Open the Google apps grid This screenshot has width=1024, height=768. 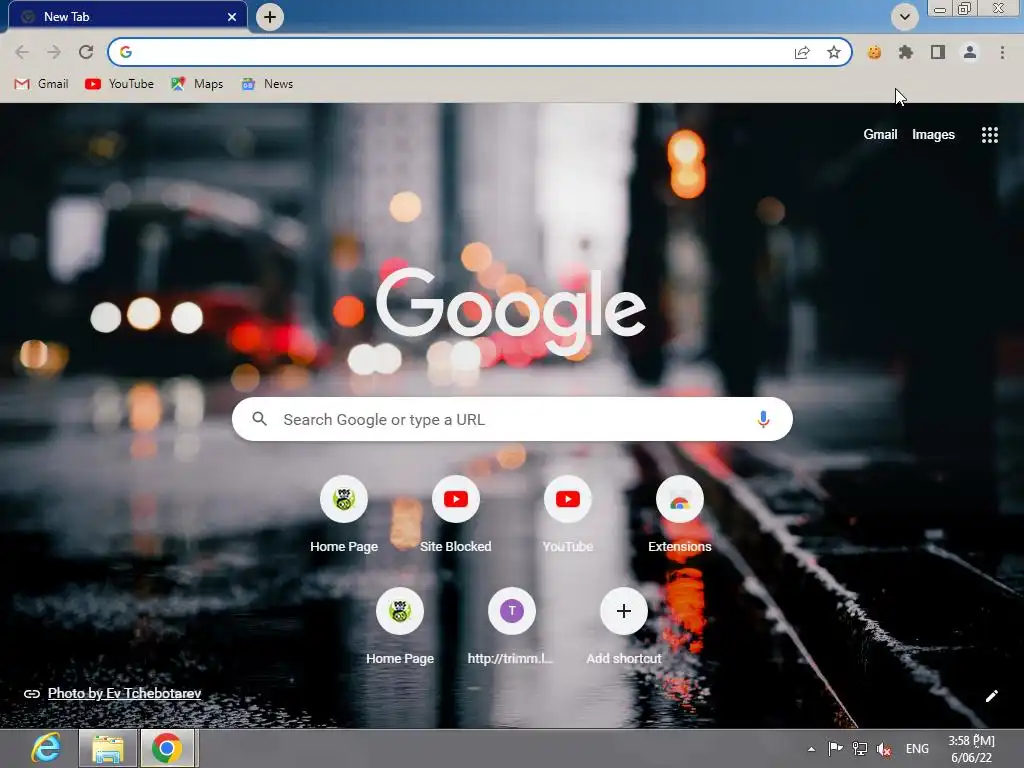(989, 135)
